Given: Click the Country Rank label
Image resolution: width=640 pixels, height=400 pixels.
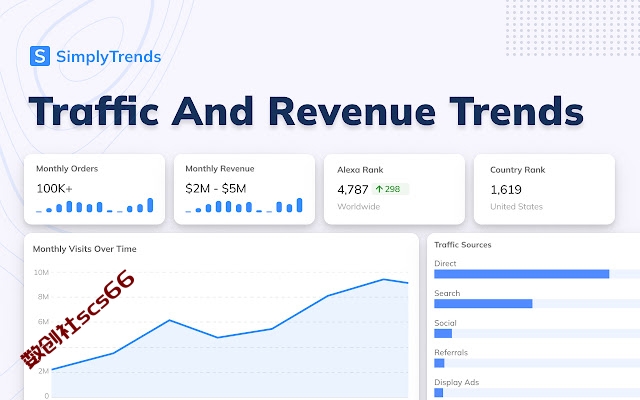Looking at the screenshot, I should pyautogui.click(x=518, y=170).
